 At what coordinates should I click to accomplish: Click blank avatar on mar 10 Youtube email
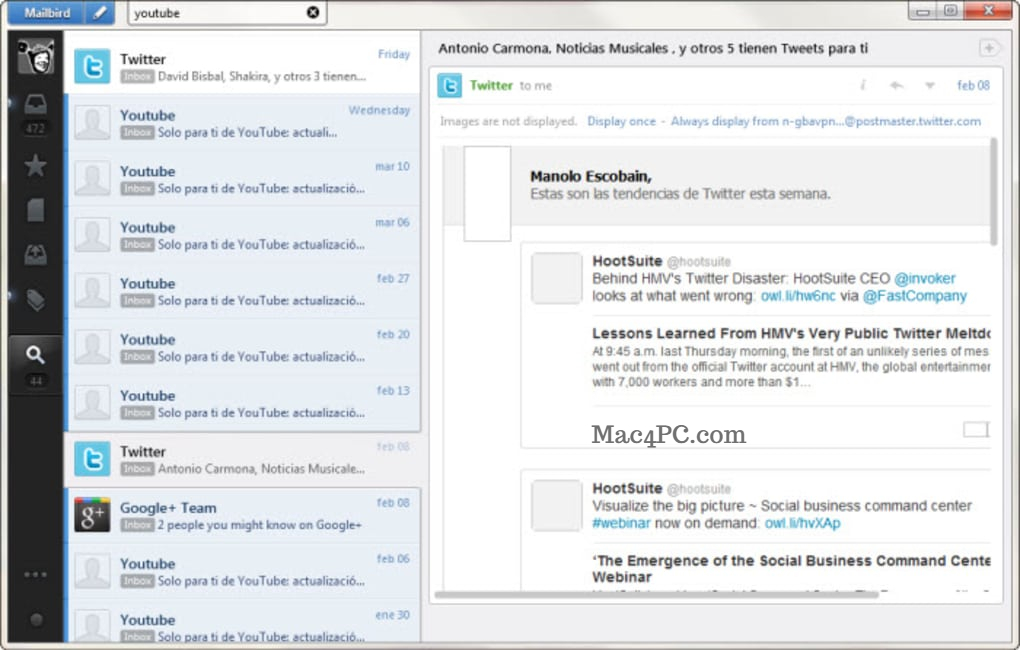tap(92, 178)
